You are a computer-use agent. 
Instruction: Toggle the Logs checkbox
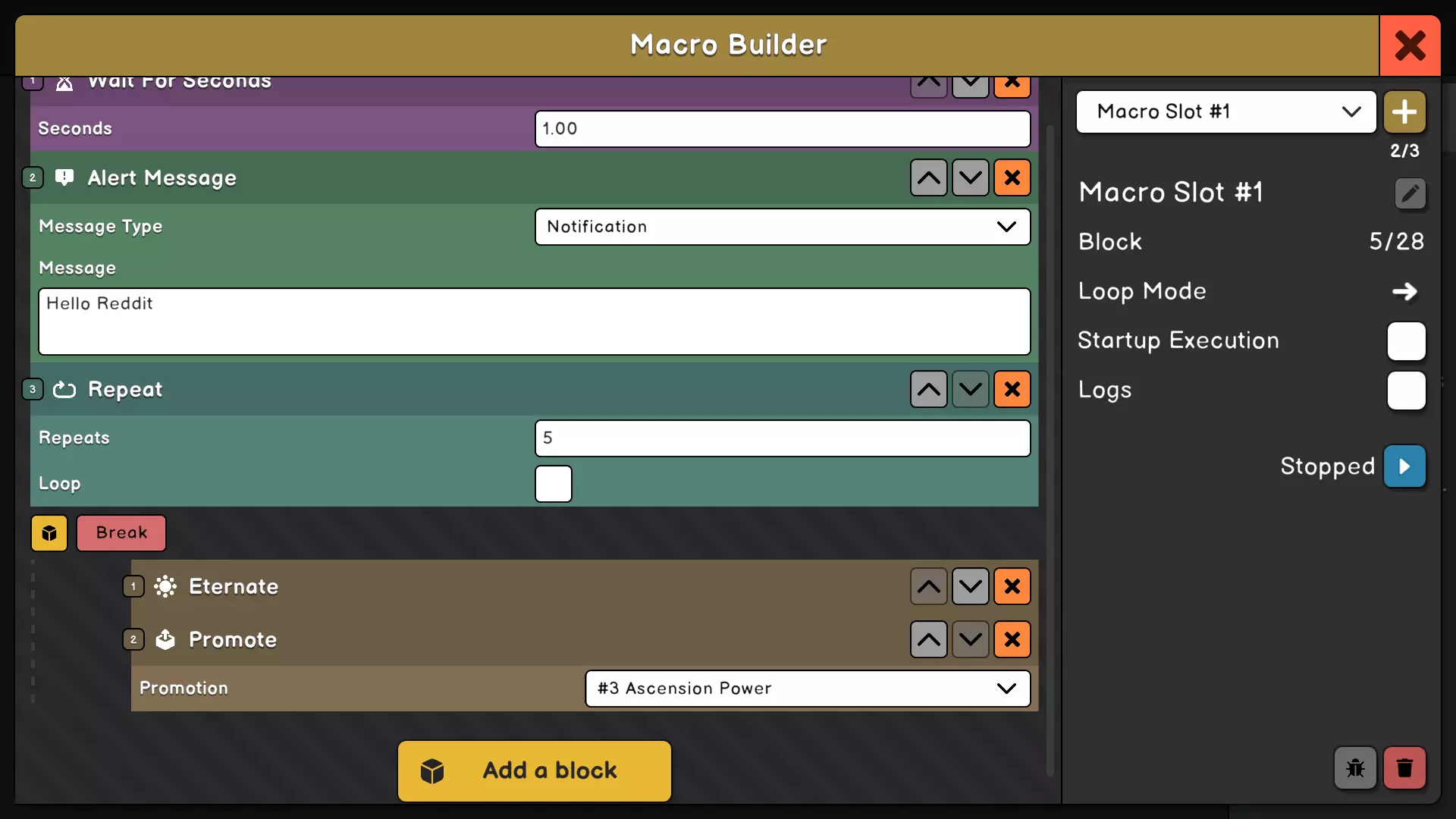coord(1406,391)
